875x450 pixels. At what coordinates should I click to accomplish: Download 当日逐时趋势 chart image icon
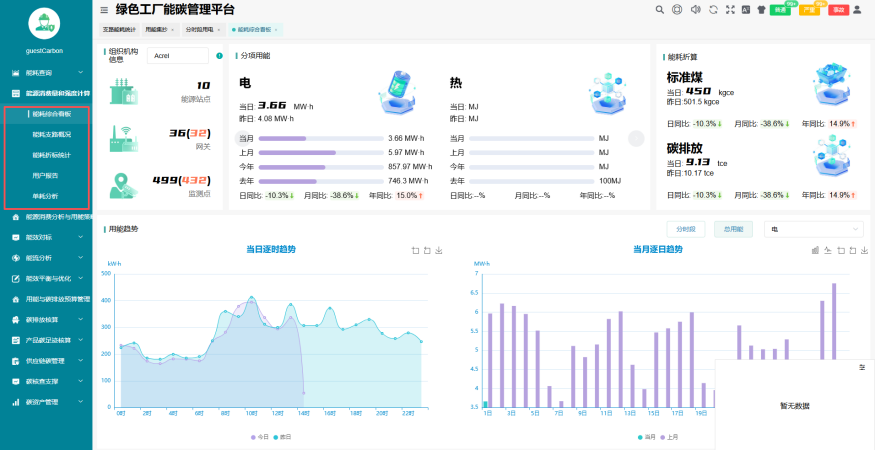[x=439, y=251]
